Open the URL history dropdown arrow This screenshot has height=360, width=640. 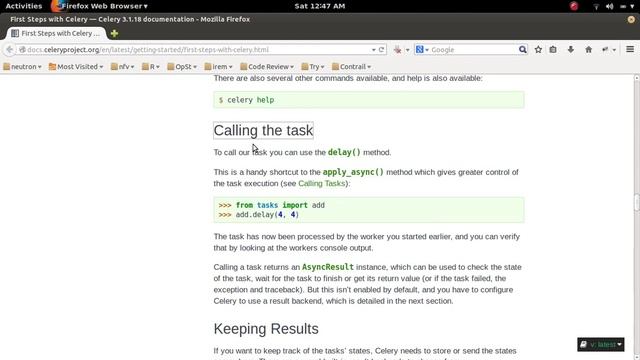(373, 50)
